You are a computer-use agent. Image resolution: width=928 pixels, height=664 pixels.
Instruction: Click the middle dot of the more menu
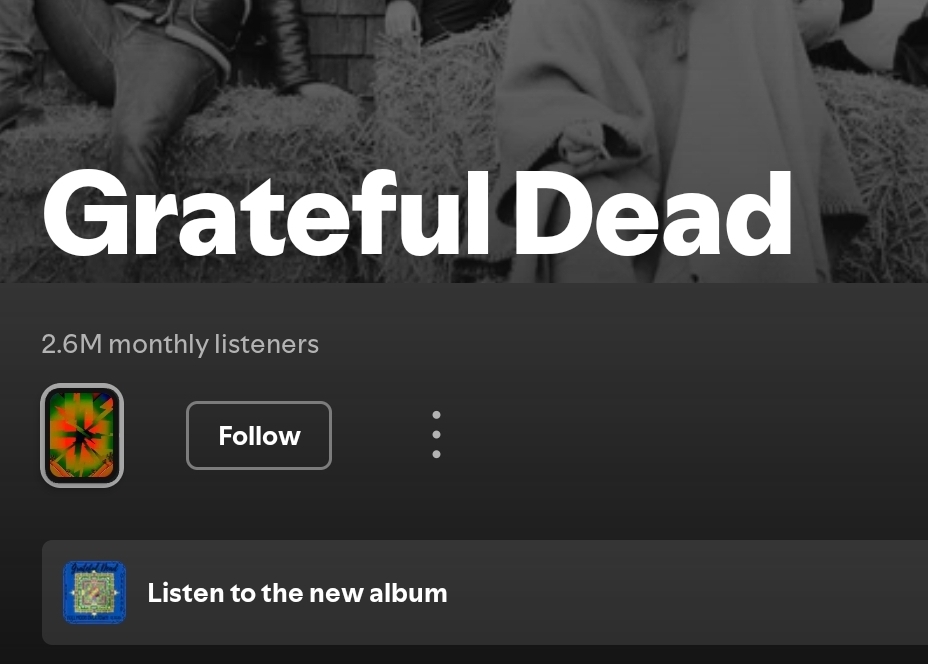(436, 434)
